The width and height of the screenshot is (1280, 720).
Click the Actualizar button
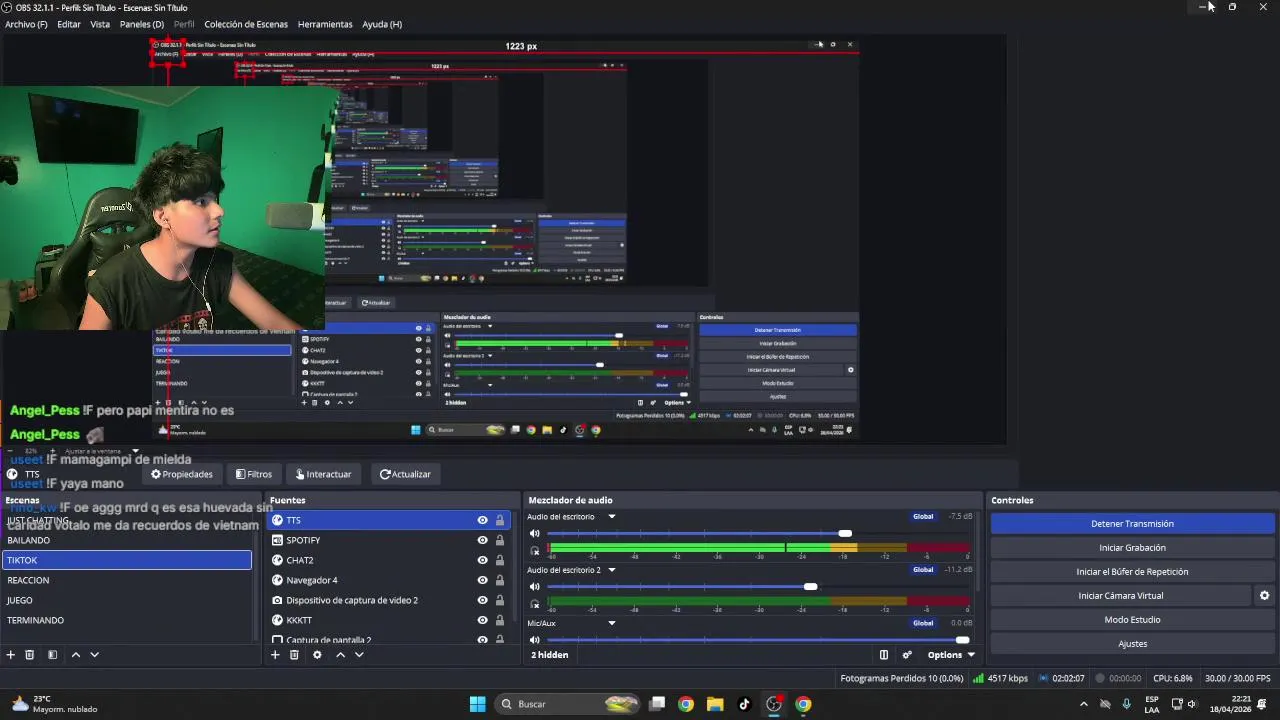(x=405, y=474)
